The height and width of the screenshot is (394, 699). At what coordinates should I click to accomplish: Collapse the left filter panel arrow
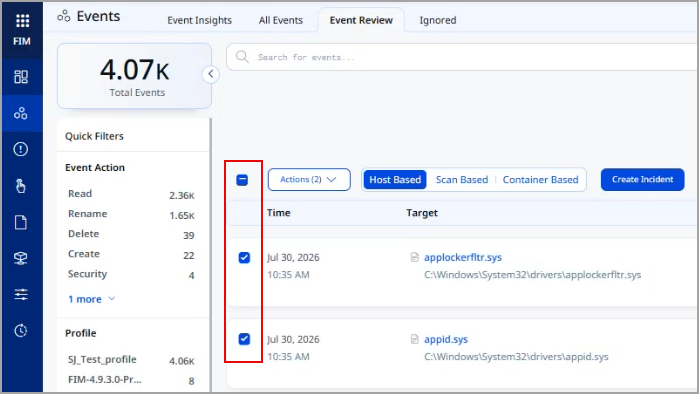[211, 74]
